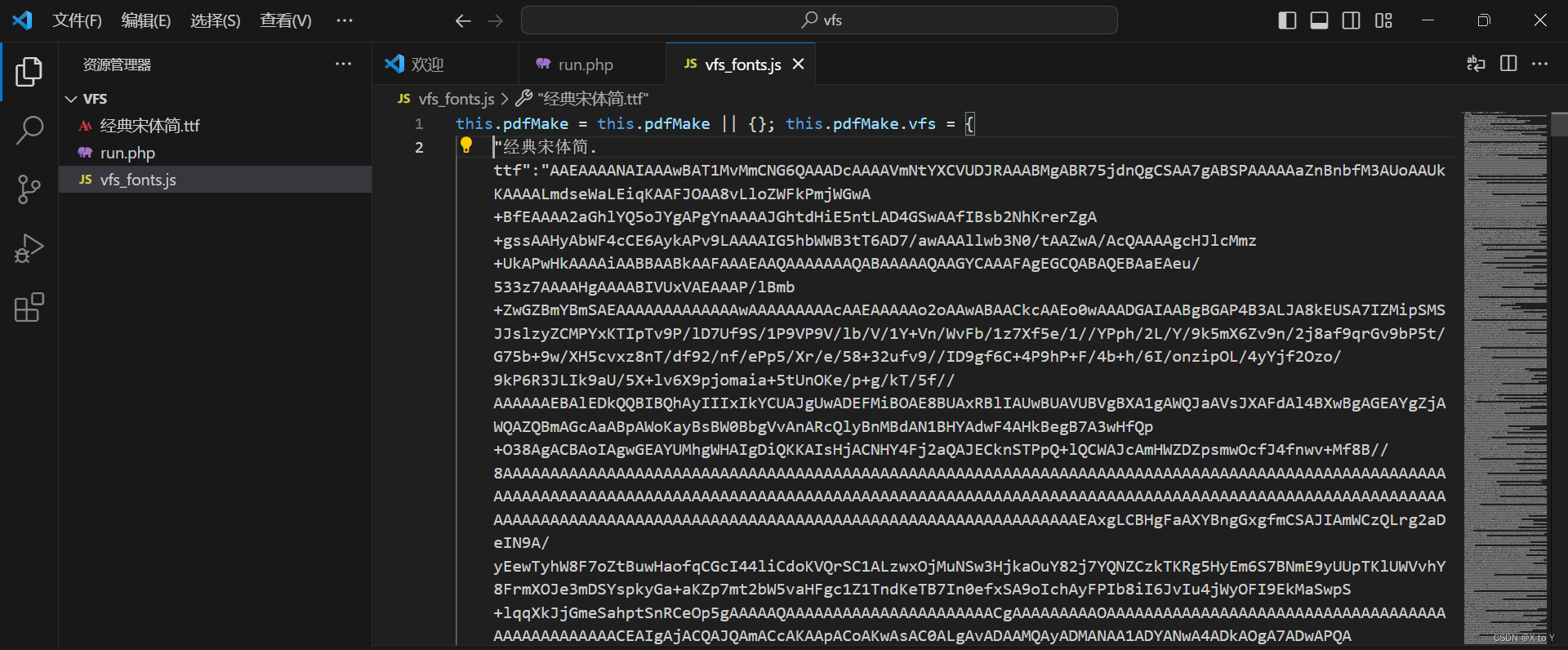The image size is (1568, 650).
Task: Open the 选择(S) menu
Action: click(216, 20)
